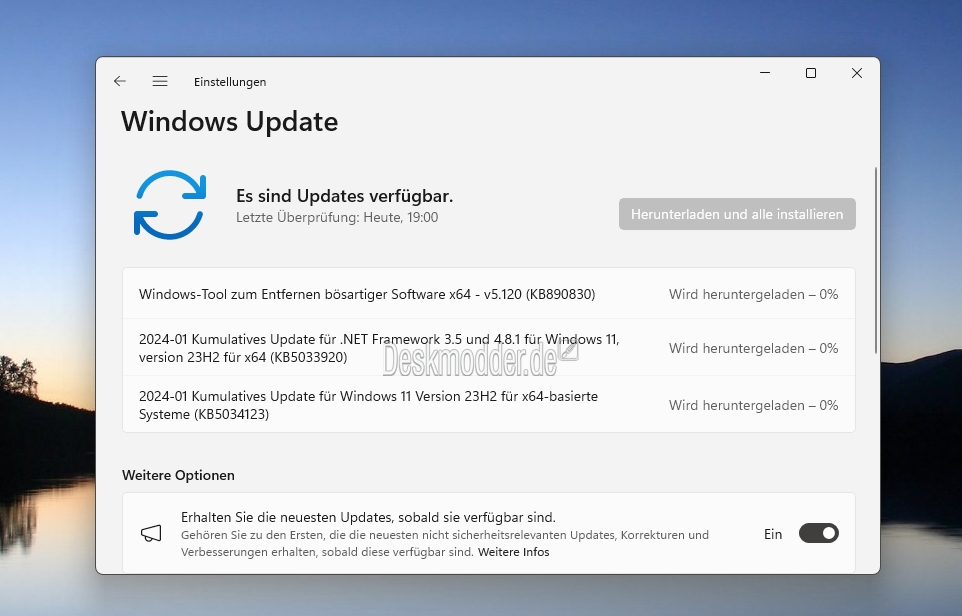Select the KB5034123 cumulative update row
962x616 pixels.
click(488, 405)
